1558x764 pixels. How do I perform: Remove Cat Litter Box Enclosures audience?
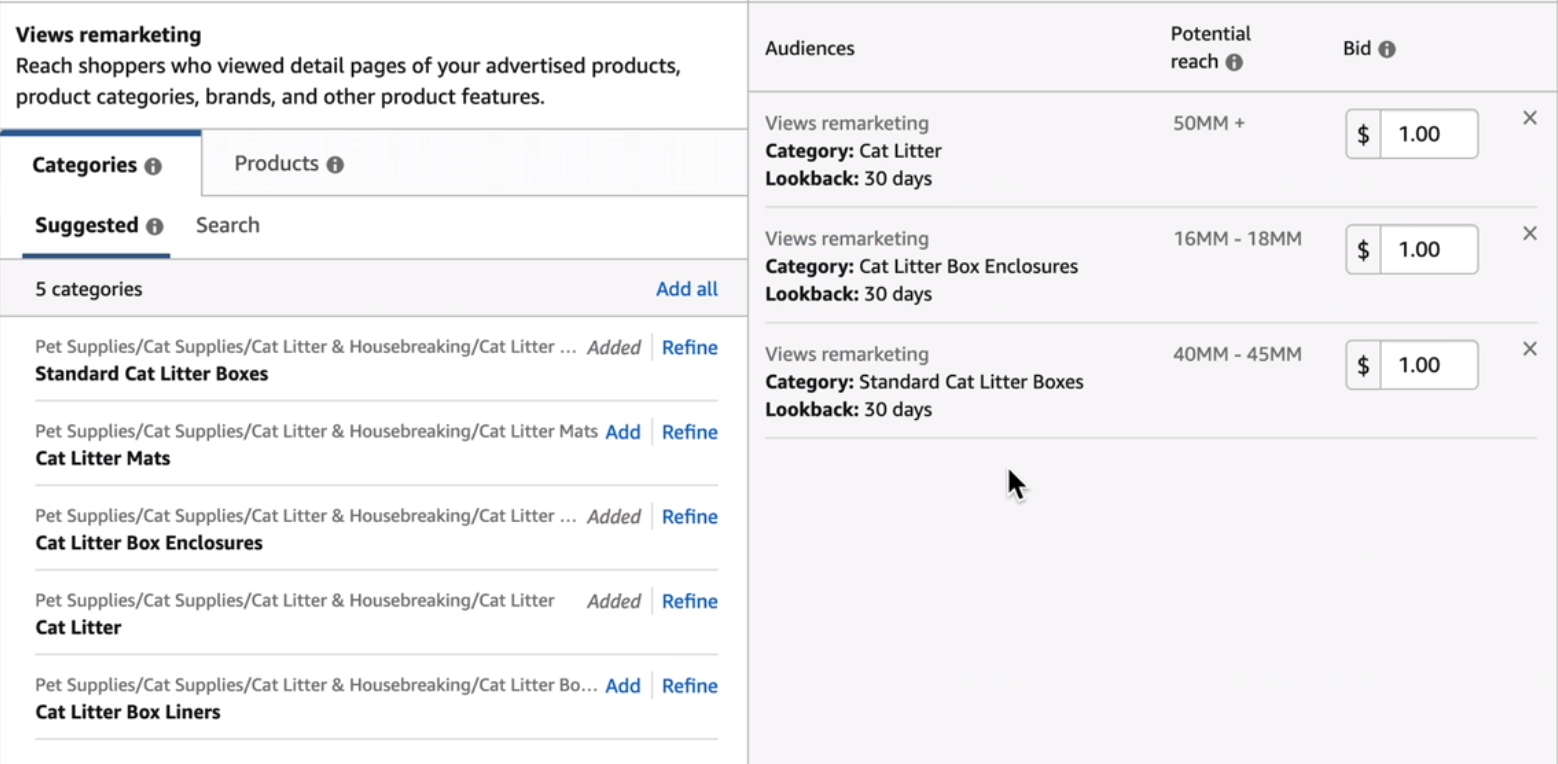[x=1529, y=233]
